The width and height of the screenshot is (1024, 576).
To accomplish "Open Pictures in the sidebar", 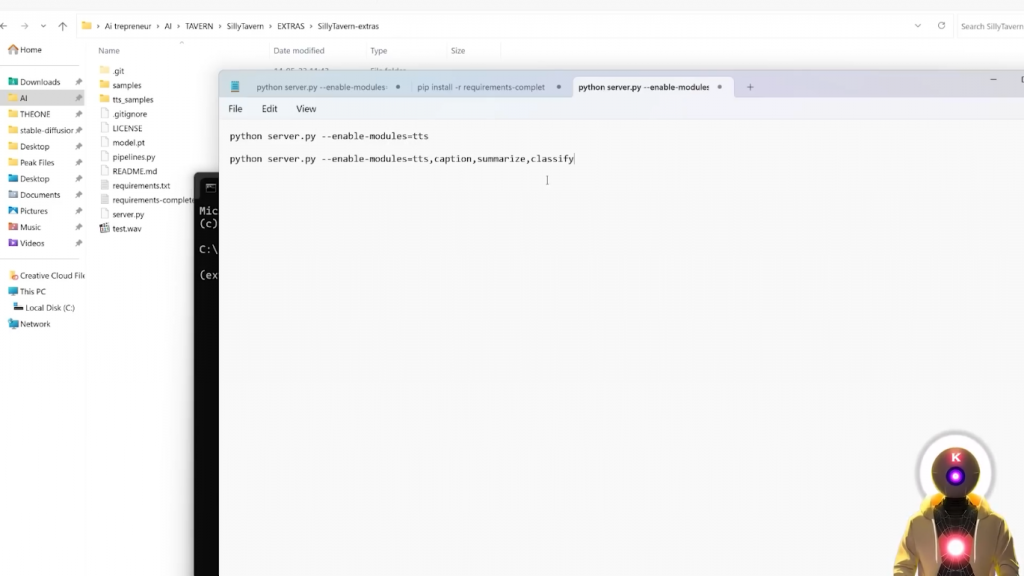I will [x=28, y=211].
